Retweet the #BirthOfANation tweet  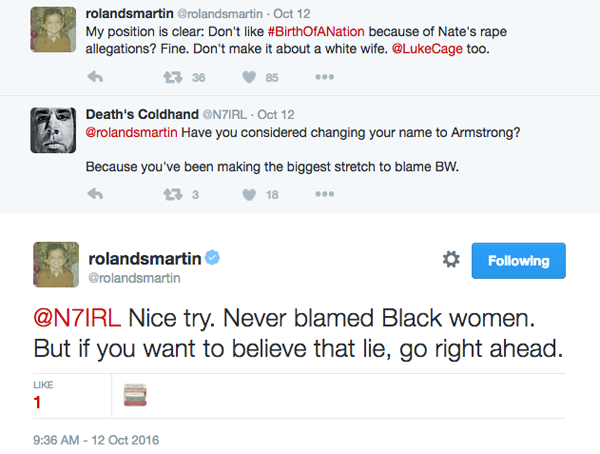(173, 78)
